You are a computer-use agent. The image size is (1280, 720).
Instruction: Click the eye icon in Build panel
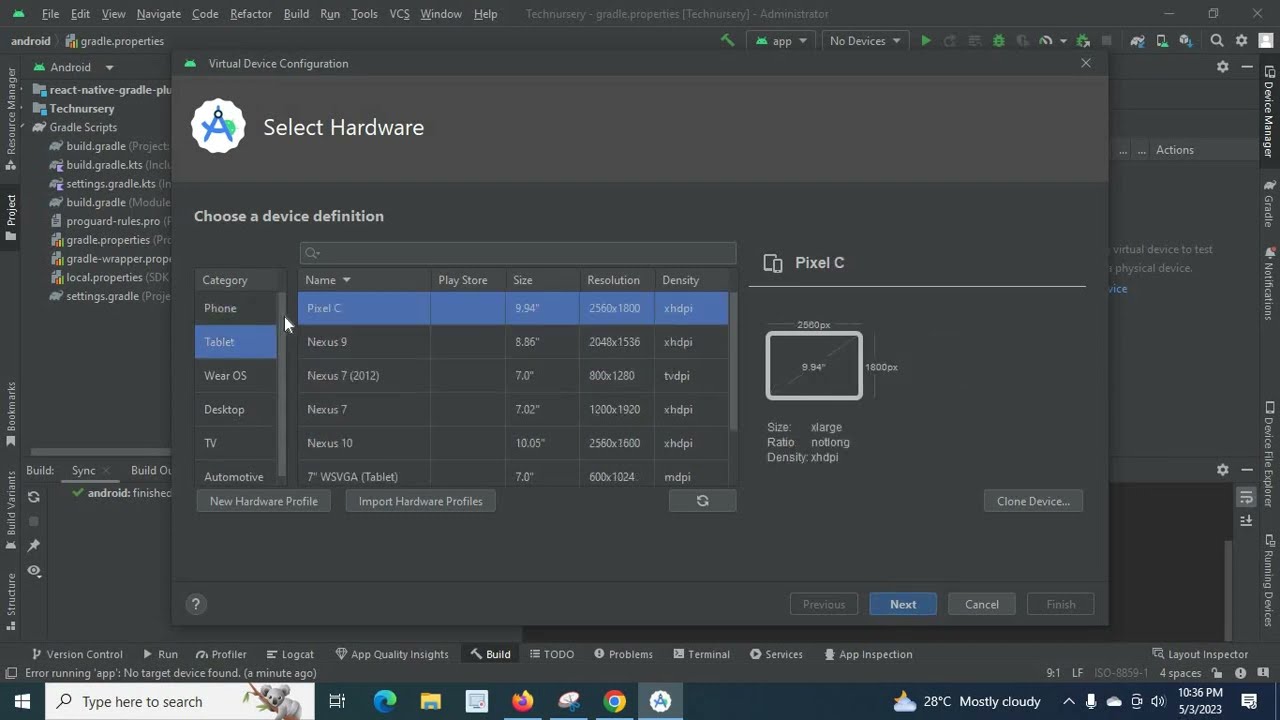coord(34,571)
